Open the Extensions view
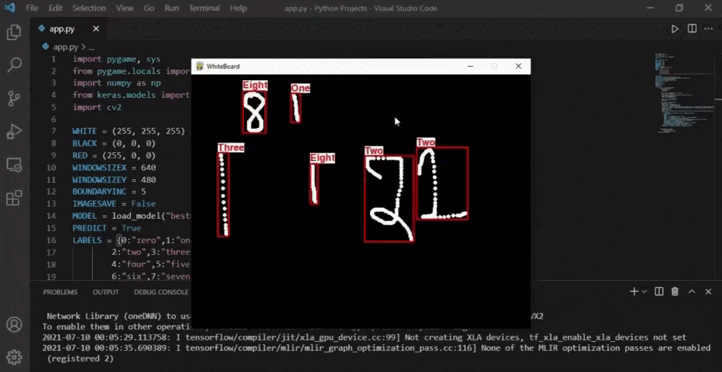The height and width of the screenshot is (372, 722). 14,198
